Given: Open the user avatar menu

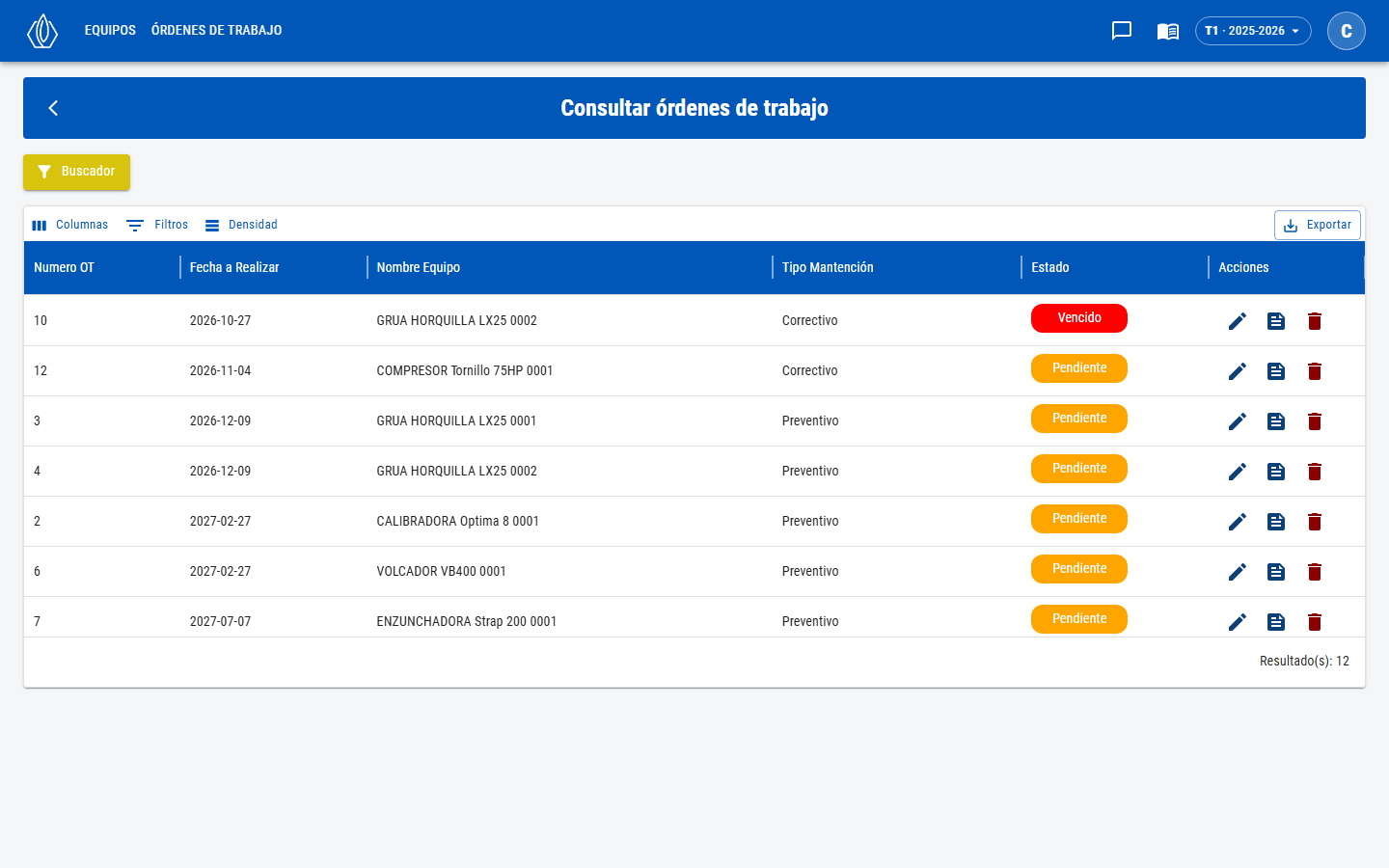Looking at the screenshot, I should (x=1347, y=31).
